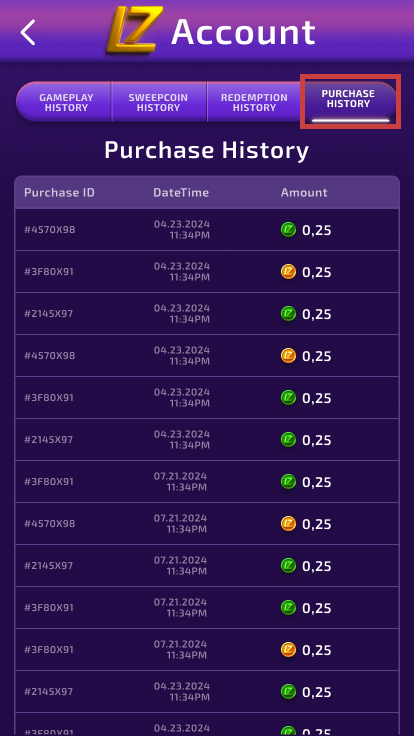Click the Account header title
The image size is (414, 736).
click(x=243, y=32)
